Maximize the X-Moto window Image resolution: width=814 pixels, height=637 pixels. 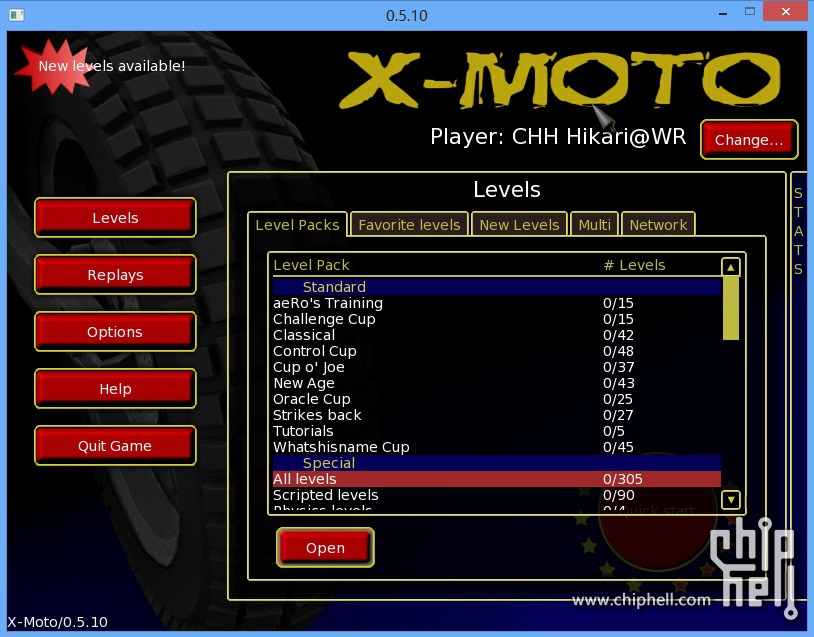coord(750,11)
